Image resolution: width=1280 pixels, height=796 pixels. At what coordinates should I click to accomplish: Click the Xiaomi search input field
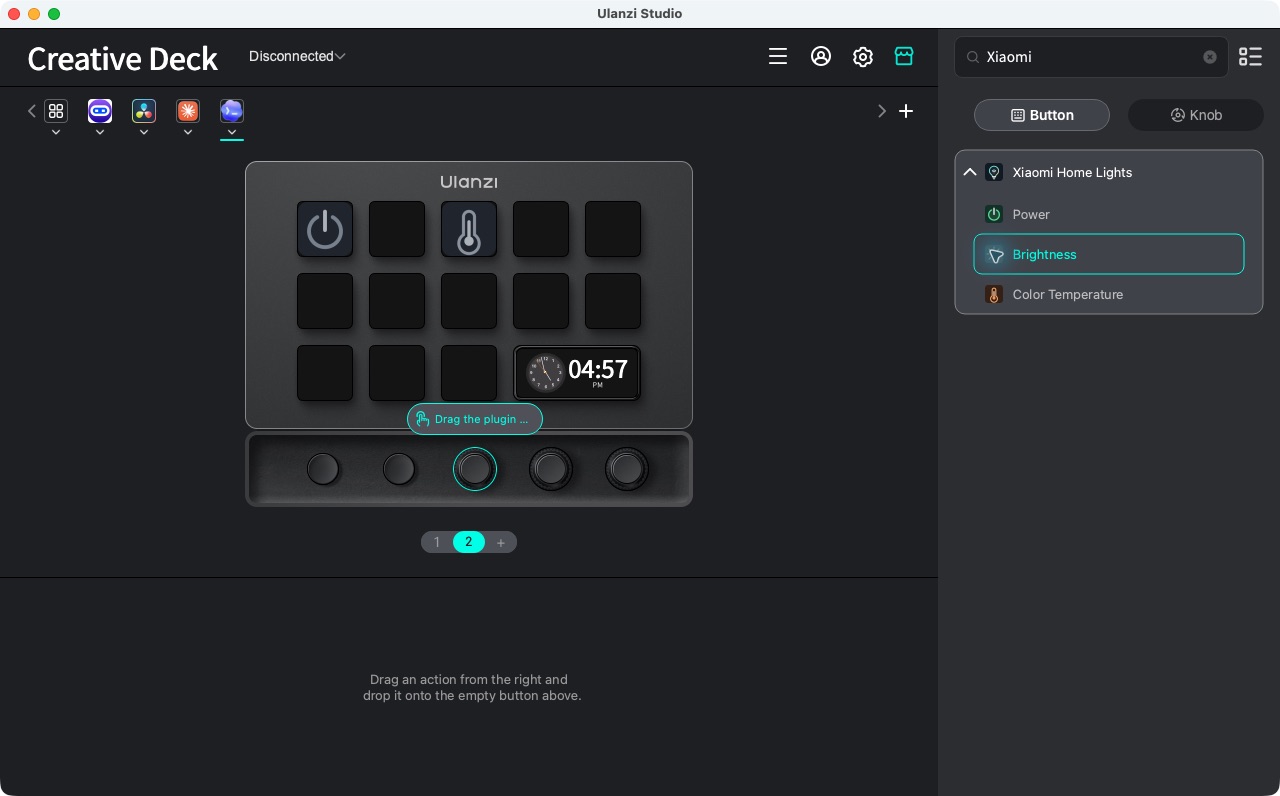coord(1090,57)
